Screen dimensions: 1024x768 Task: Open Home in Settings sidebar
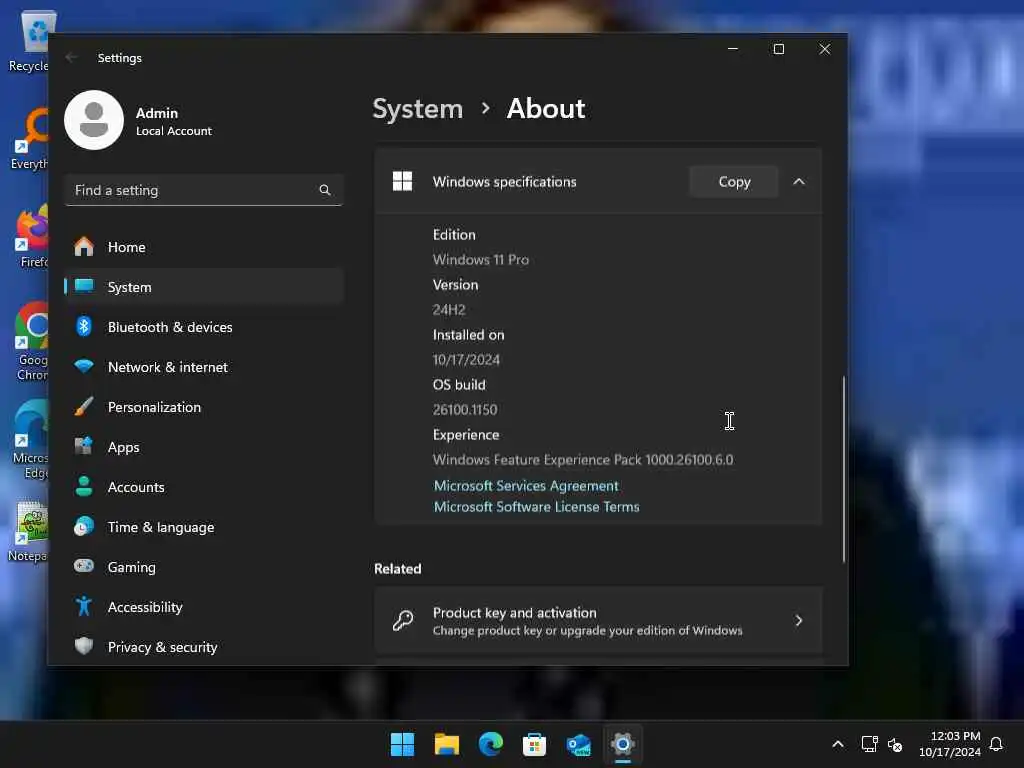pyautogui.click(x=204, y=247)
